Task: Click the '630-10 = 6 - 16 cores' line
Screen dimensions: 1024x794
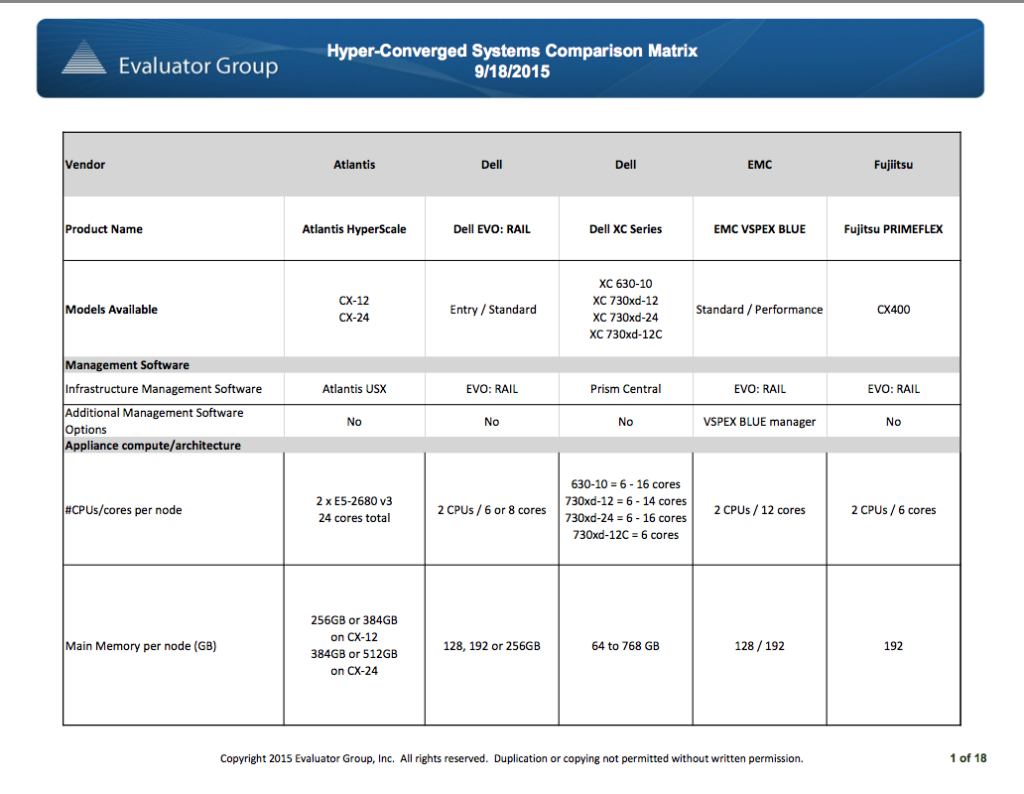Action: [x=626, y=484]
